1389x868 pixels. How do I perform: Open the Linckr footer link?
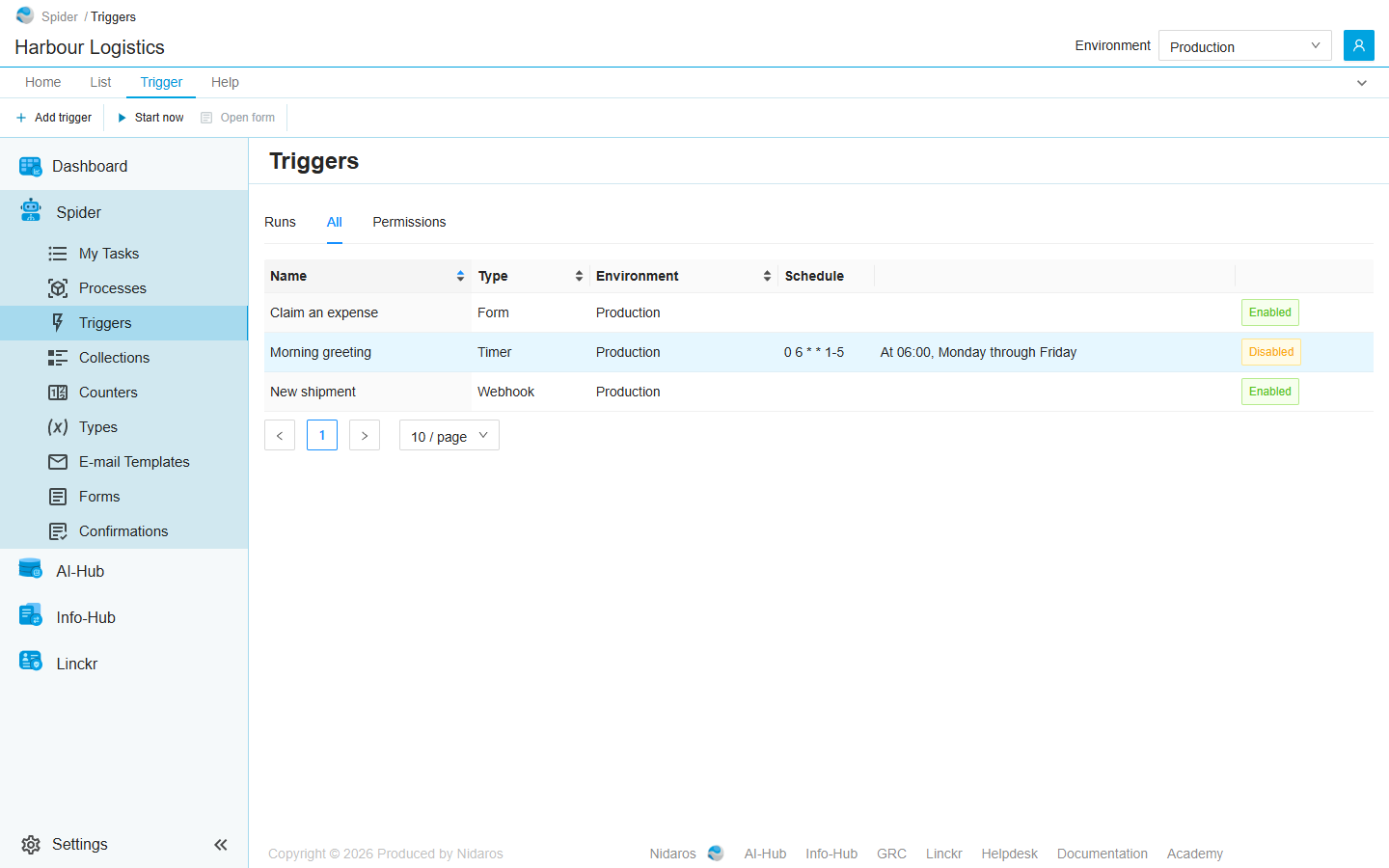pos(944,854)
